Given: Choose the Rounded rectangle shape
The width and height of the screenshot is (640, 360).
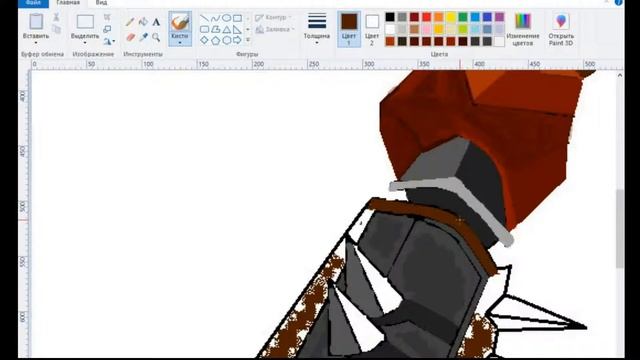Looking at the screenshot, I should click(204, 29).
